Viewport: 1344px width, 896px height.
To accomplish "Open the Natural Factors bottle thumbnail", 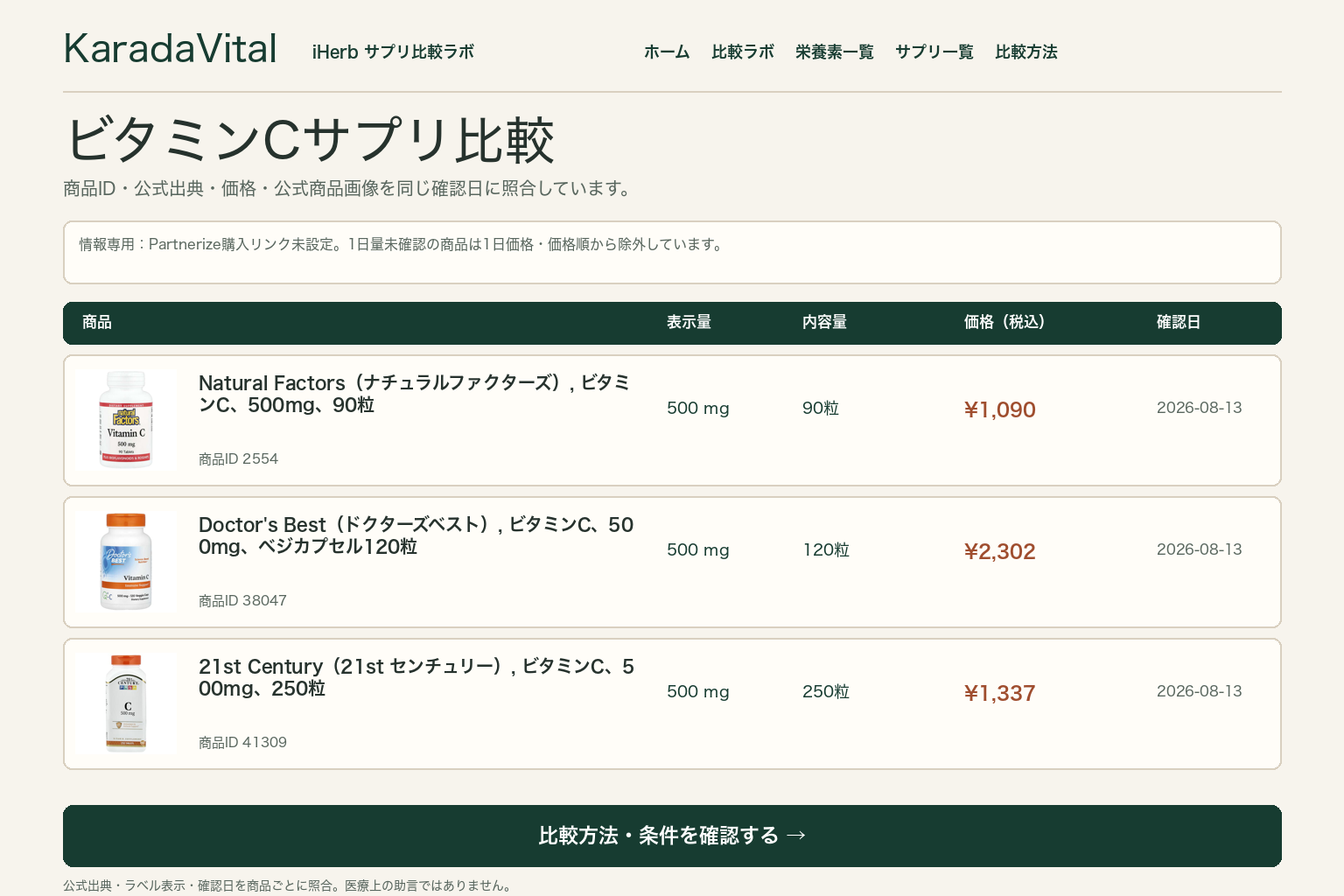I will (x=126, y=420).
